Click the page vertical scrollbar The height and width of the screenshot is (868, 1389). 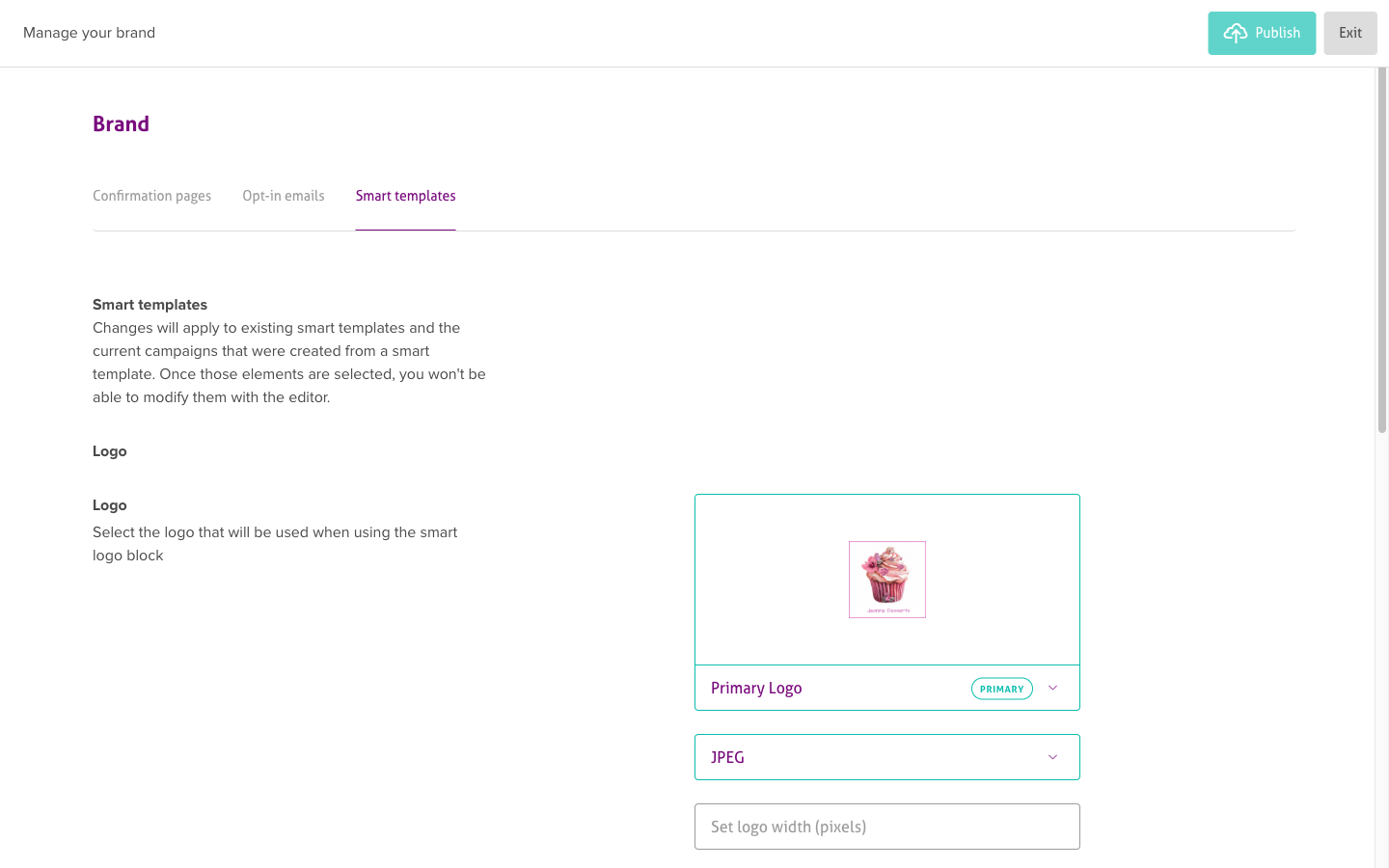pos(1382,251)
